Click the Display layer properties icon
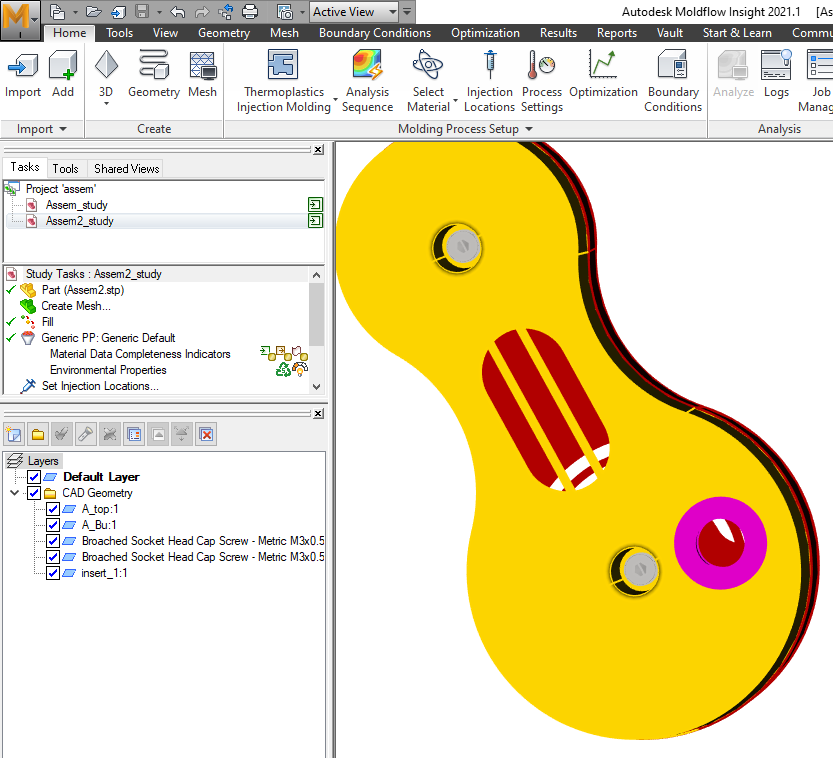Viewport: 833px width, 758px height. click(134, 435)
